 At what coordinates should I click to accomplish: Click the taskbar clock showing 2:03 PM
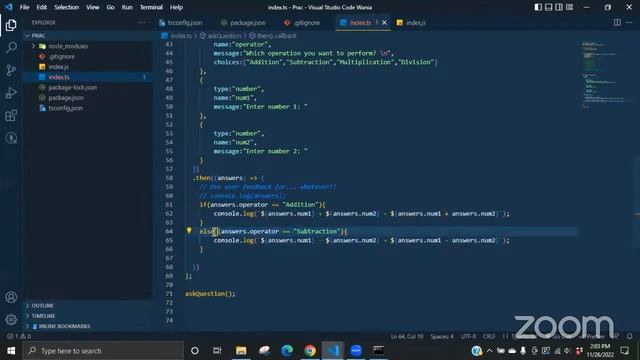coord(600,351)
